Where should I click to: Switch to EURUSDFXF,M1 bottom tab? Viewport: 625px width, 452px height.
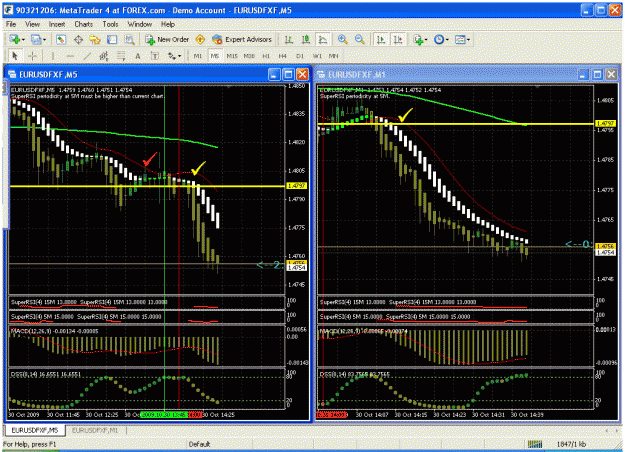[x=95, y=430]
